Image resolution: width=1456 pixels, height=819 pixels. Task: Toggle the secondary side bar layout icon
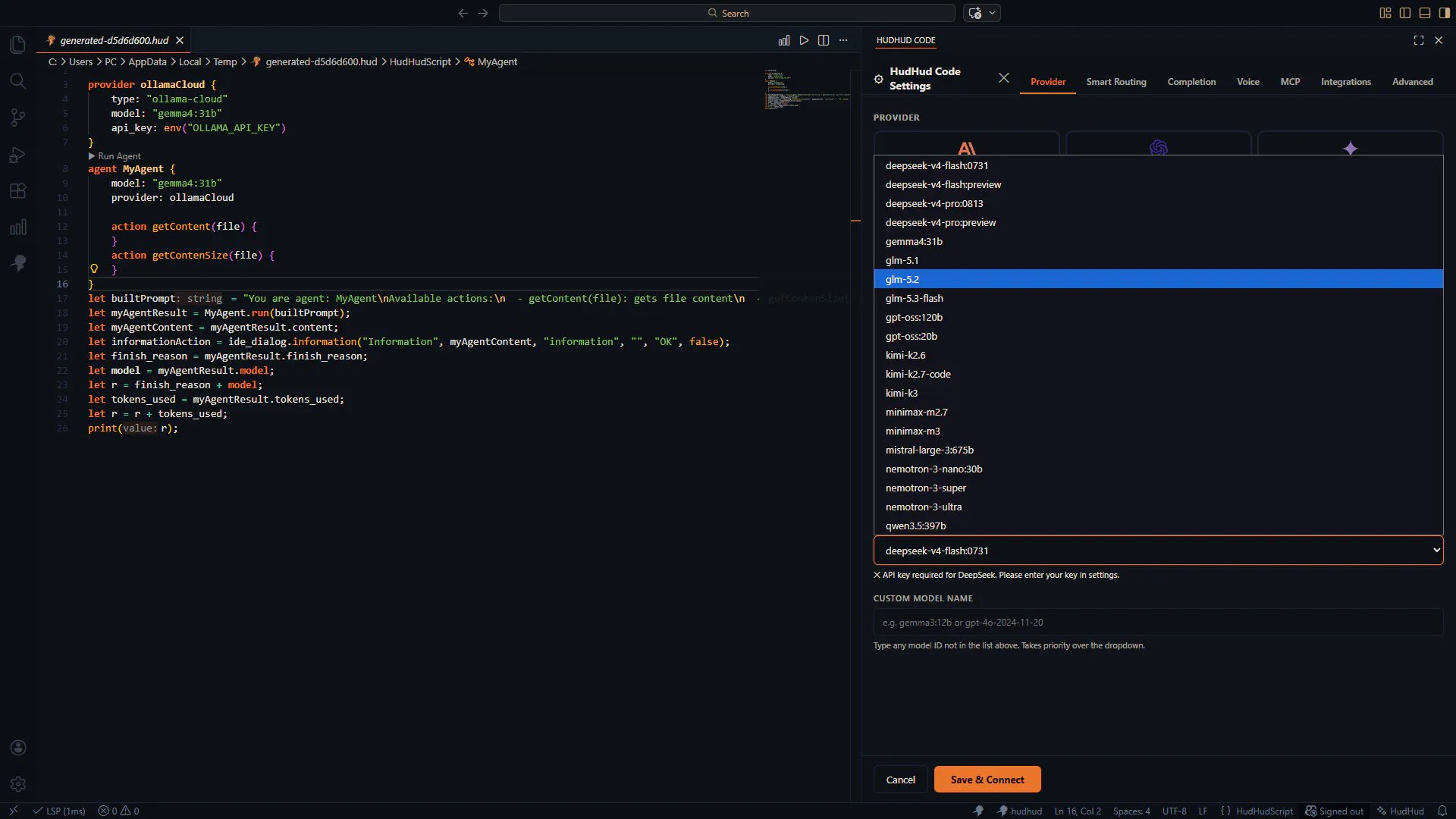point(1445,13)
